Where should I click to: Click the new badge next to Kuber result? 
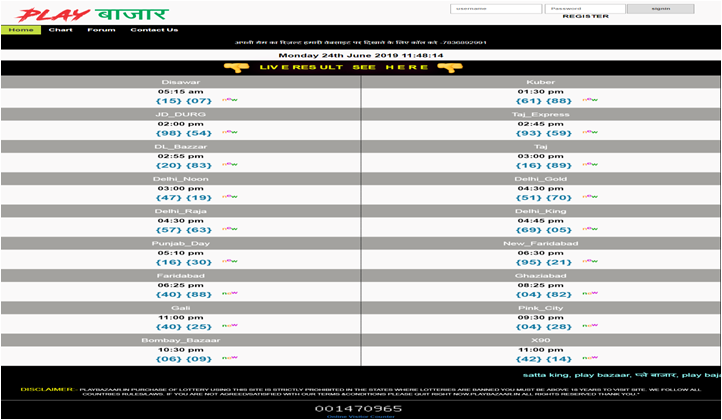tap(590, 99)
